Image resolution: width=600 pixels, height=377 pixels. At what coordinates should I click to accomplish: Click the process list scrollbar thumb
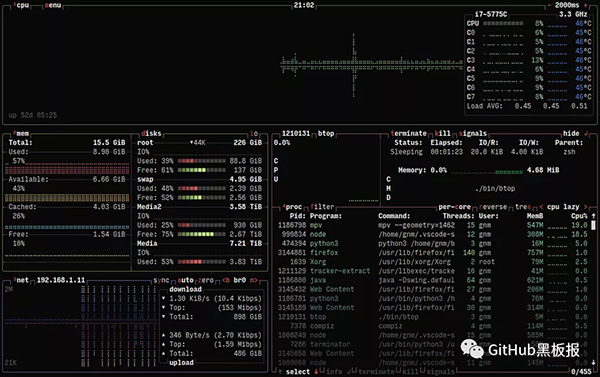593,225
